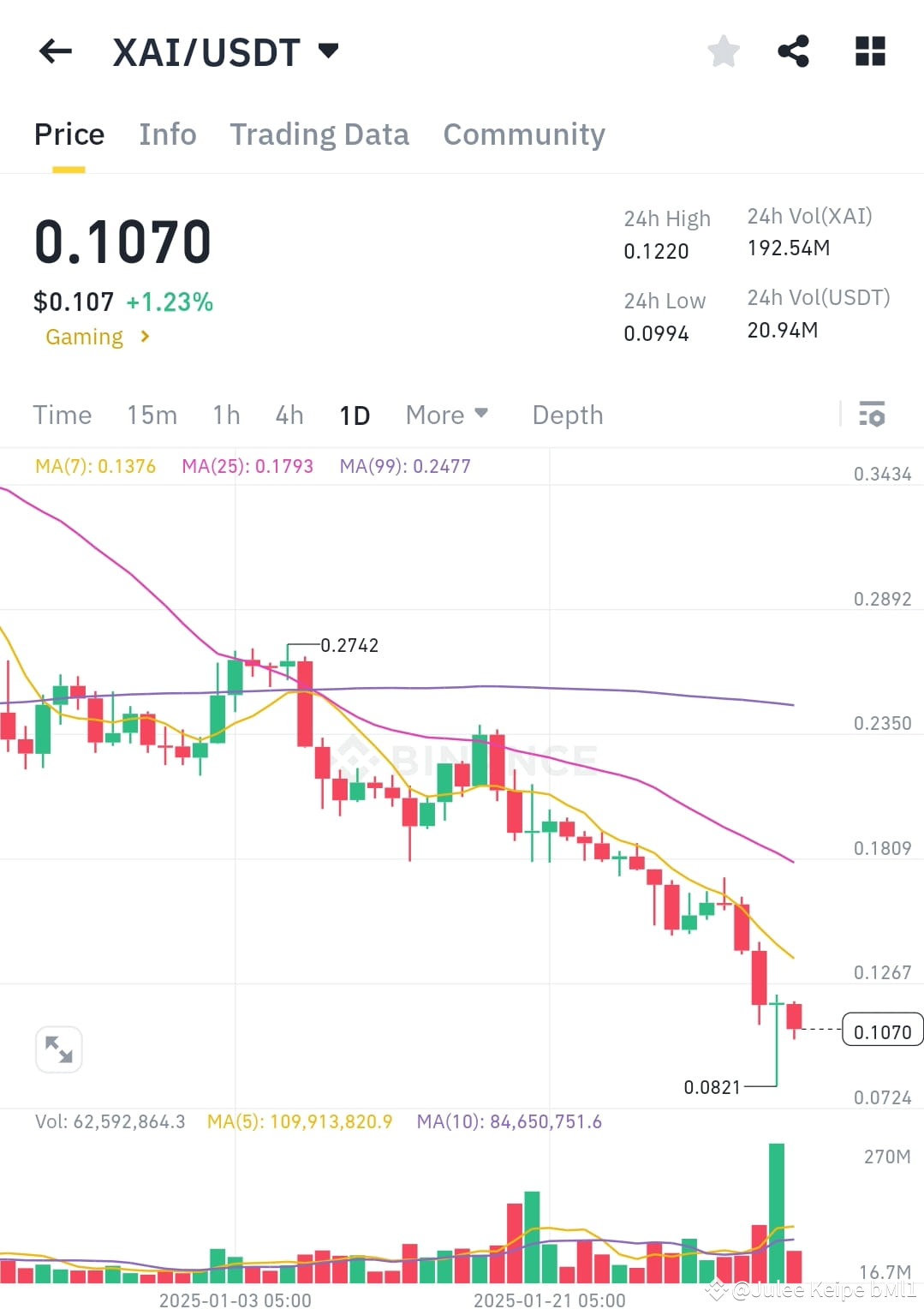Switch back to the Price tab
Viewport: 924px width, 1309px height.
click(x=69, y=134)
